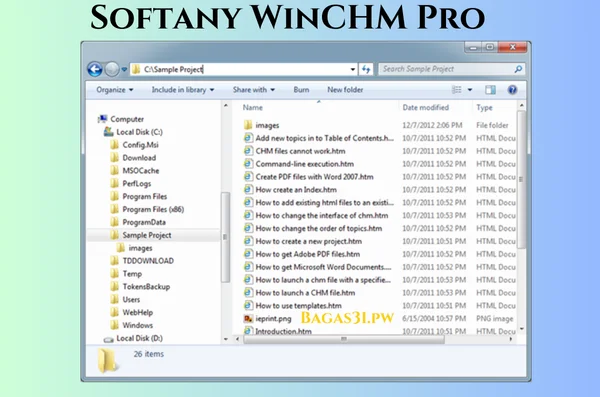Select How create an Index.htm
The width and height of the screenshot is (600, 397).
pyautogui.click(x=290, y=190)
